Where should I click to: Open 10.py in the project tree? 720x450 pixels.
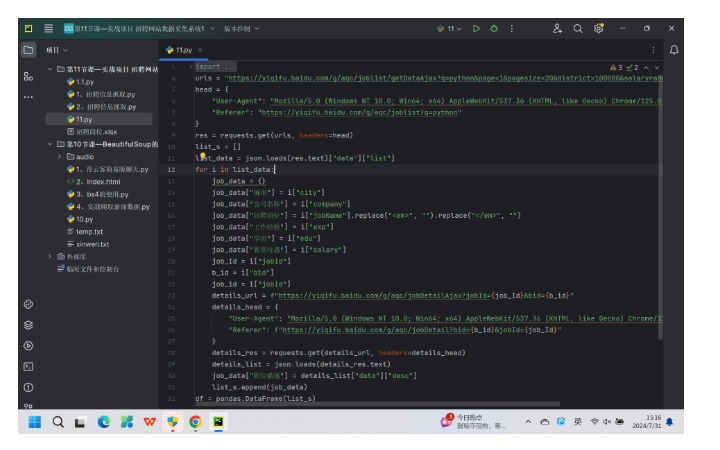(80, 219)
